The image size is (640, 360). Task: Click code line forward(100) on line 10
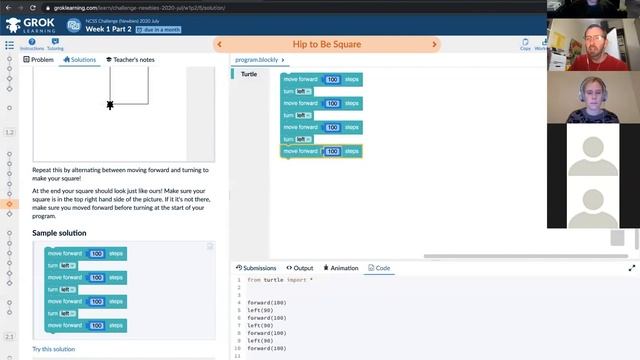pos(267,349)
